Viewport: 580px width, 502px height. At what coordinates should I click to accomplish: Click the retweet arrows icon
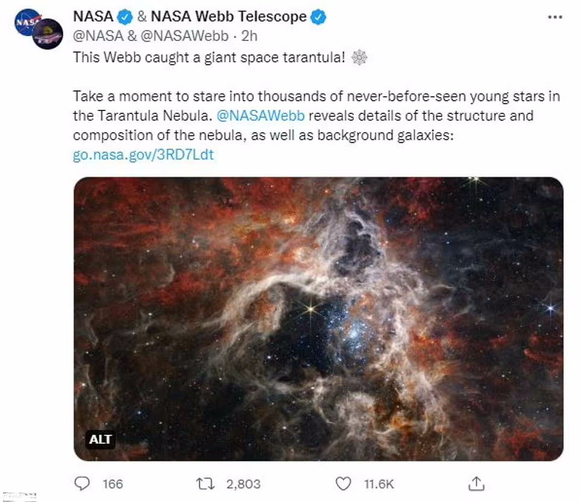point(205,484)
